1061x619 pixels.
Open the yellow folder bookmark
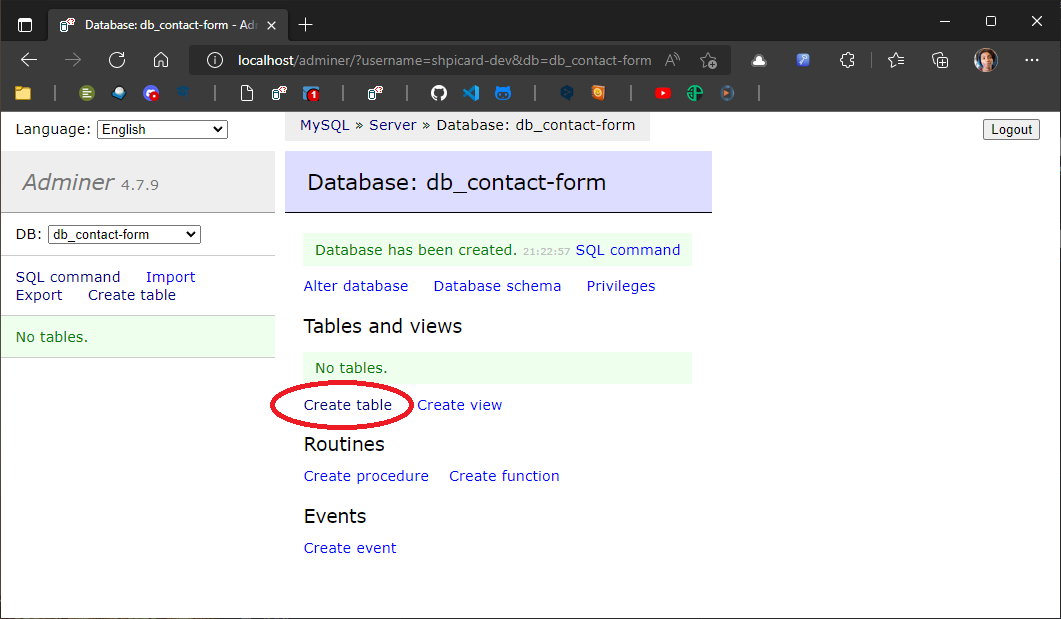(x=23, y=93)
